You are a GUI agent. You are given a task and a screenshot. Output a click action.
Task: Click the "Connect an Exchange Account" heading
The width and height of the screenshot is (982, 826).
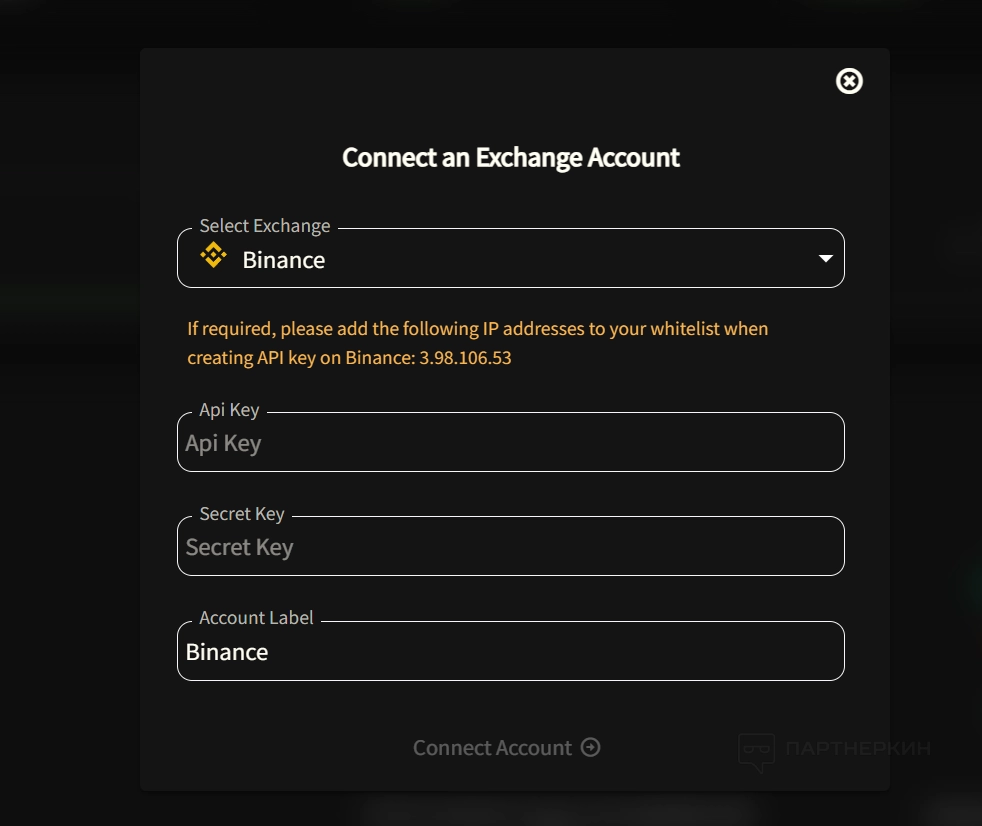(x=511, y=158)
